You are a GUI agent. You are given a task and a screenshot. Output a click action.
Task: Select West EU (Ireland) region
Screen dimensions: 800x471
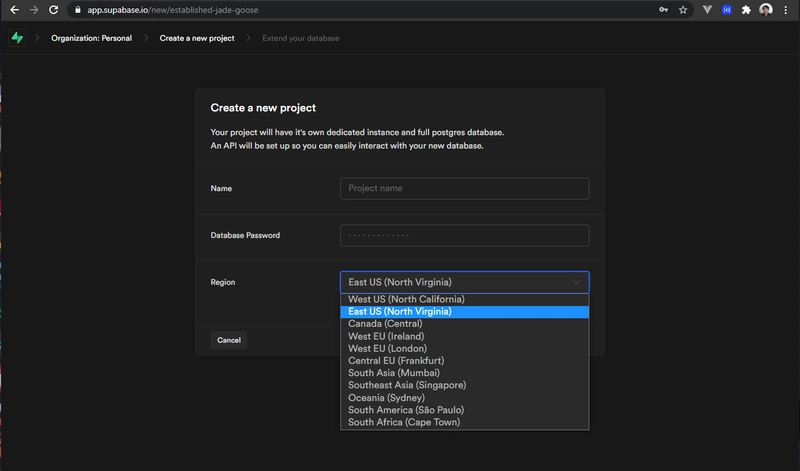[x=464, y=336]
